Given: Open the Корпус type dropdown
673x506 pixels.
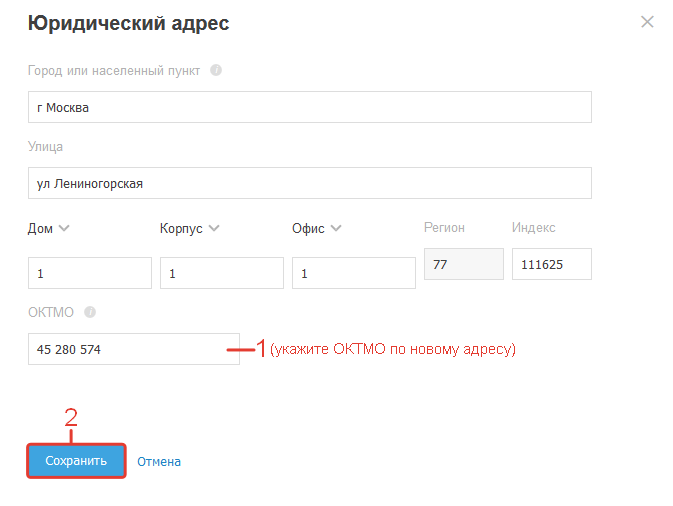Looking at the screenshot, I should (189, 228).
